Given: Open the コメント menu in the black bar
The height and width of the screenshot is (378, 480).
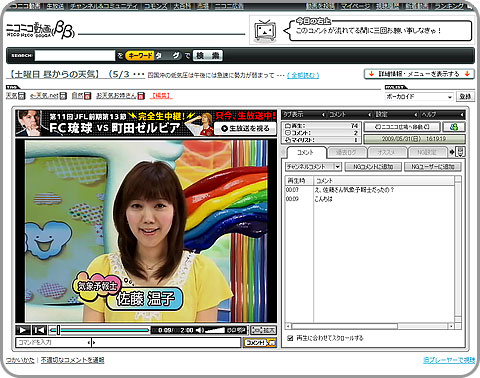Looking at the screenshot, I should tap(350, 115).
